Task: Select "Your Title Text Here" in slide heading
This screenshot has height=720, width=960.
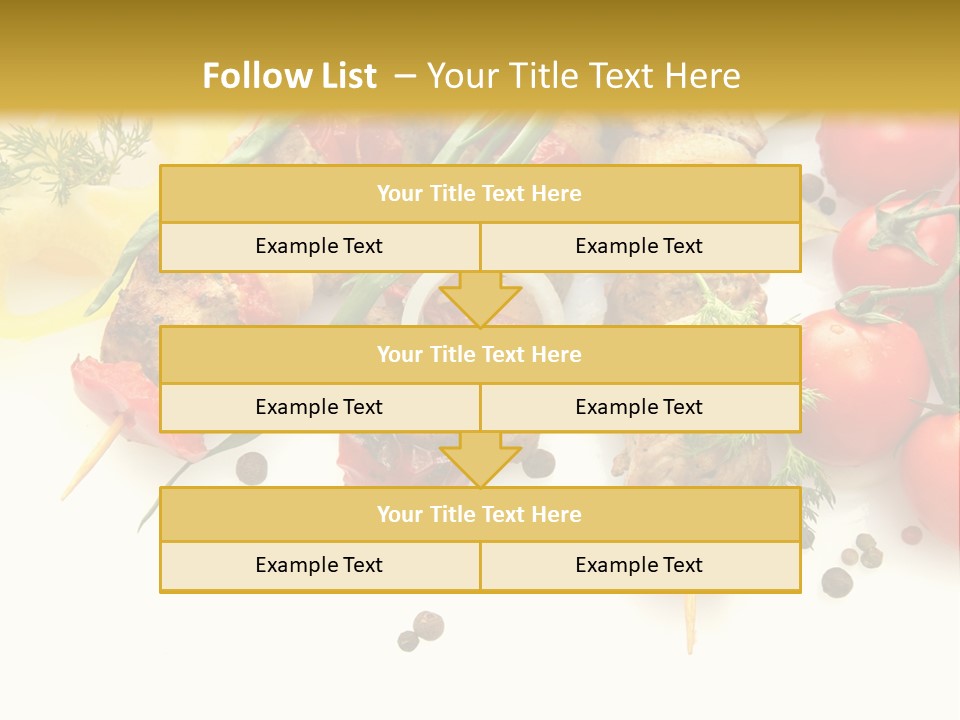Action: [583, 76]
